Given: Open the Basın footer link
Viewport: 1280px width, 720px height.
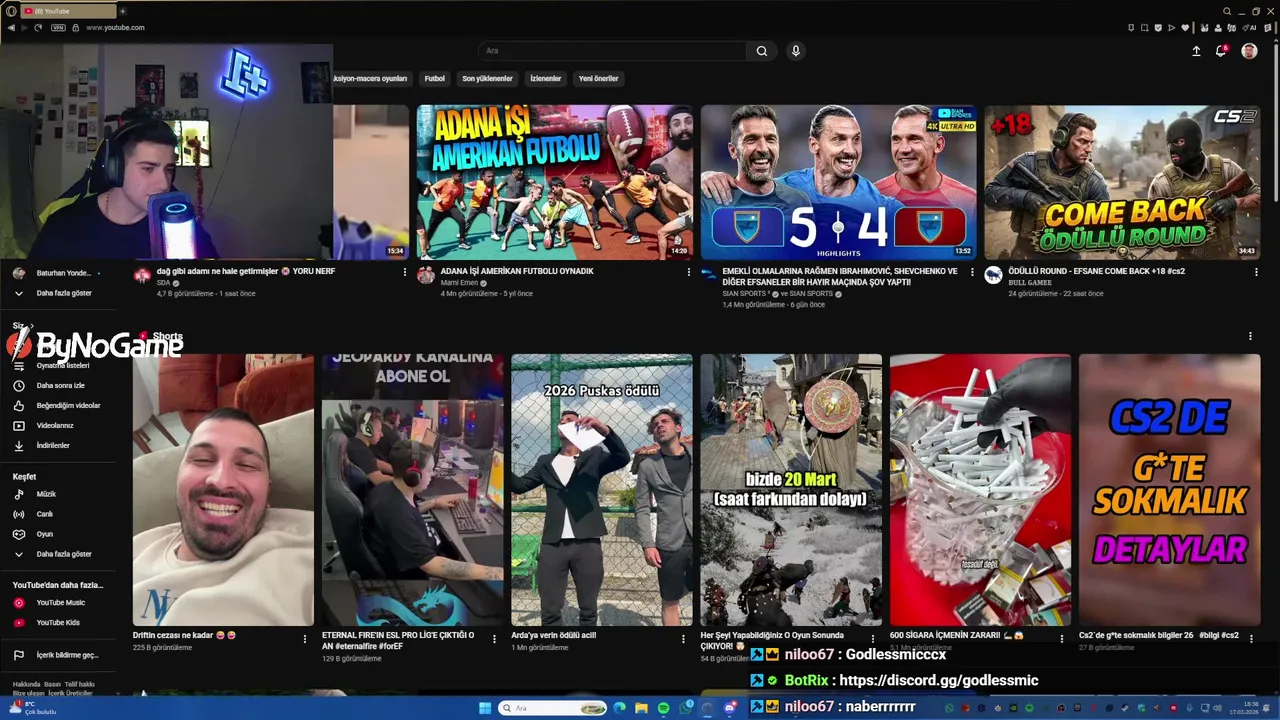Looking at the screenshot, I should pos(52,685).
